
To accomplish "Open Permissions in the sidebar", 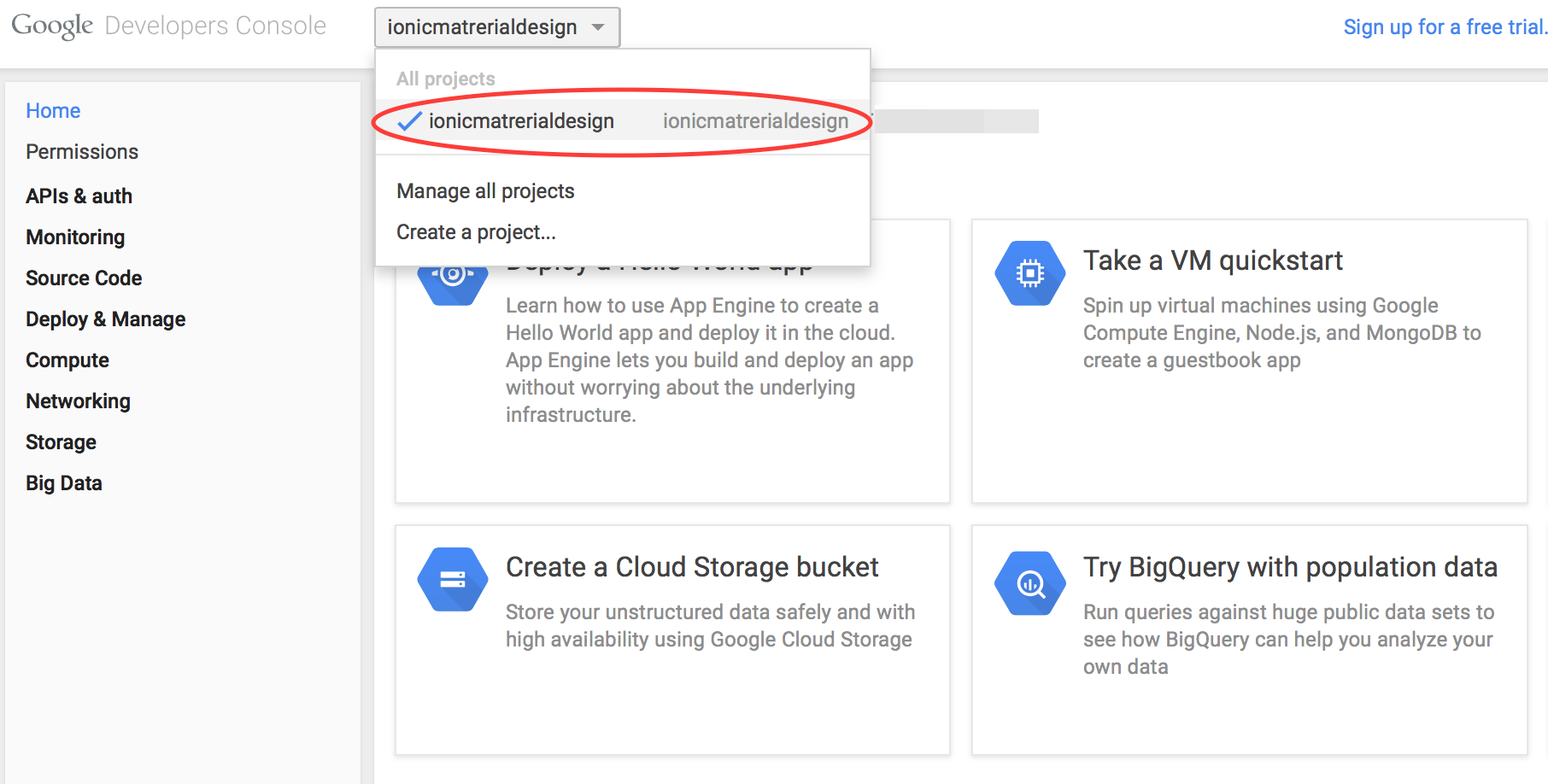I will [82, 152].
